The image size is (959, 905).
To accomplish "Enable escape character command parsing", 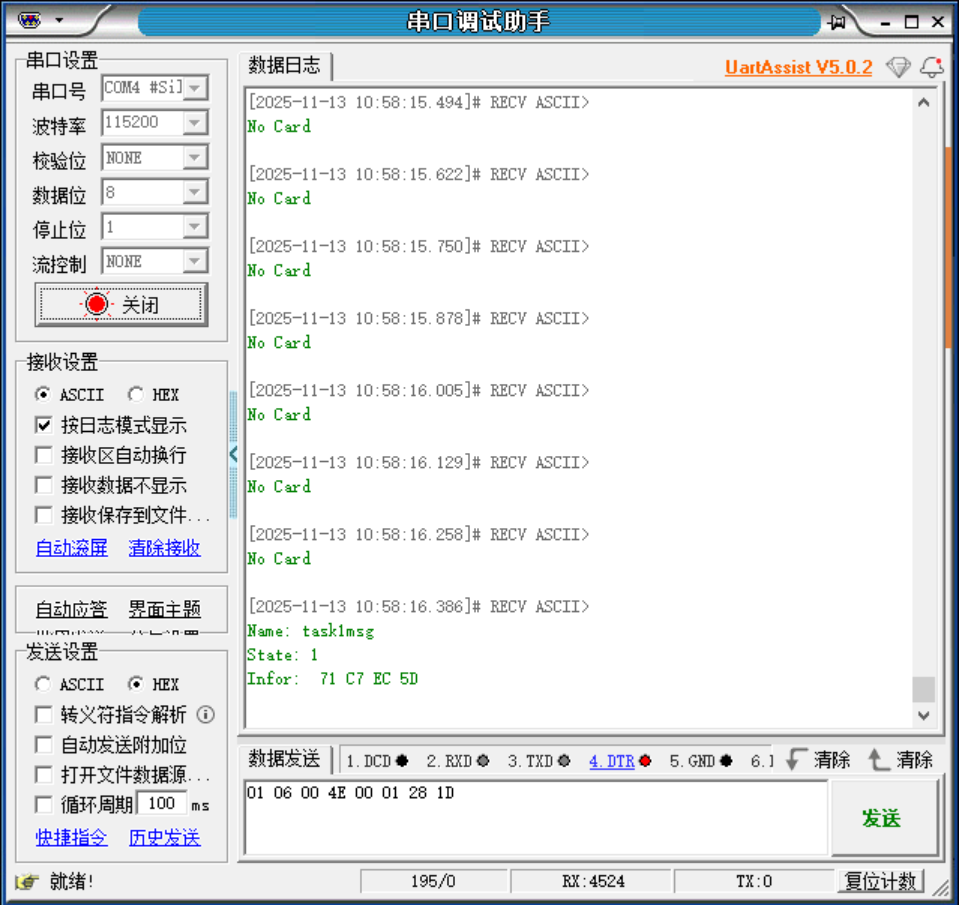I will click(x=43, y=714).
